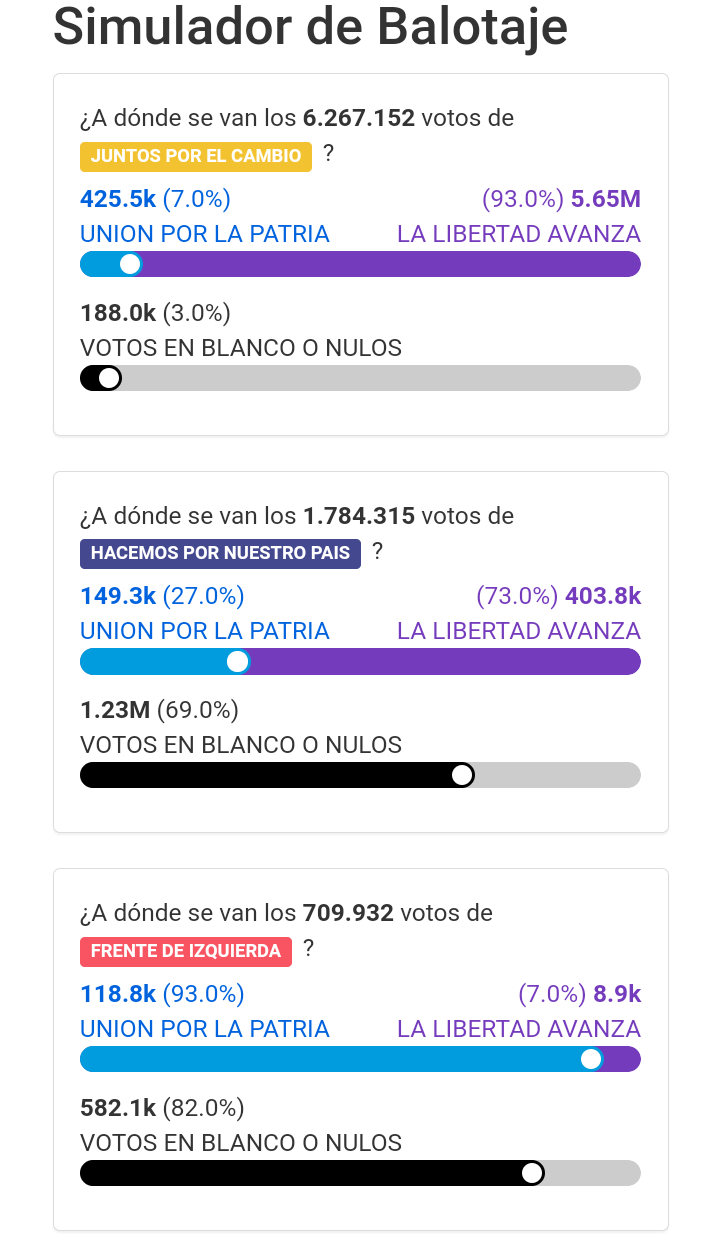
Task: Click the blank votes slider handle at 69.0%
Action: click(x=462, y=775)
